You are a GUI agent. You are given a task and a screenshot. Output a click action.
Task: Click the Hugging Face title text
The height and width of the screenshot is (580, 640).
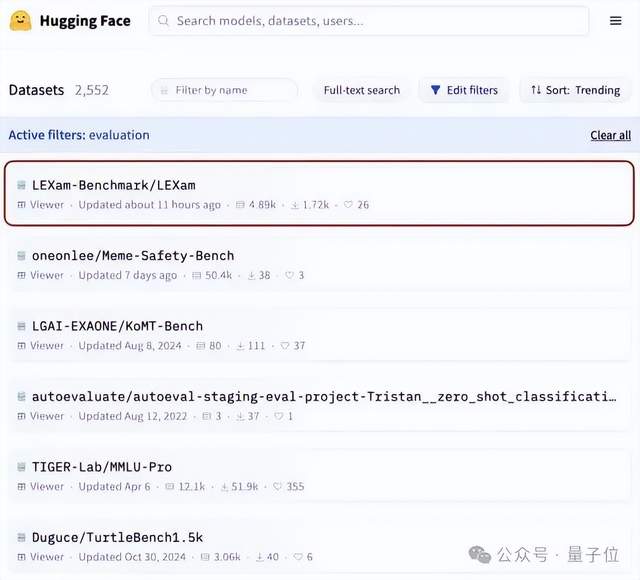pos(85,21)
